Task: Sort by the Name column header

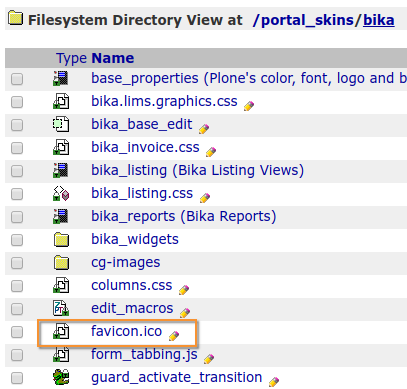Action: (113, 58)
